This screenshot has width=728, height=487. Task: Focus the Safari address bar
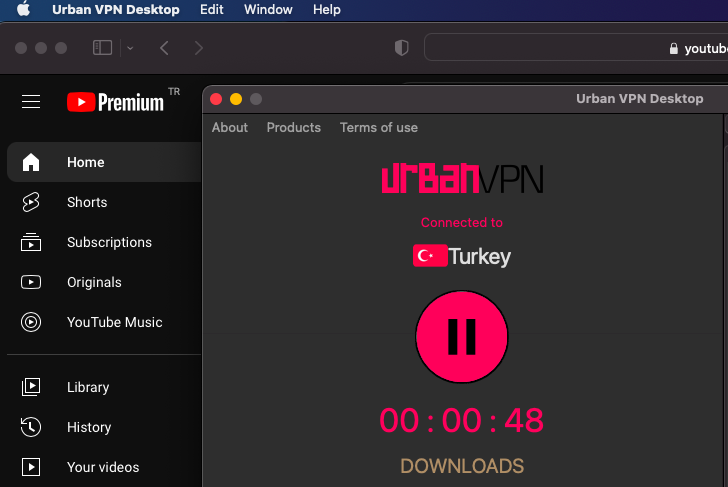576,48
